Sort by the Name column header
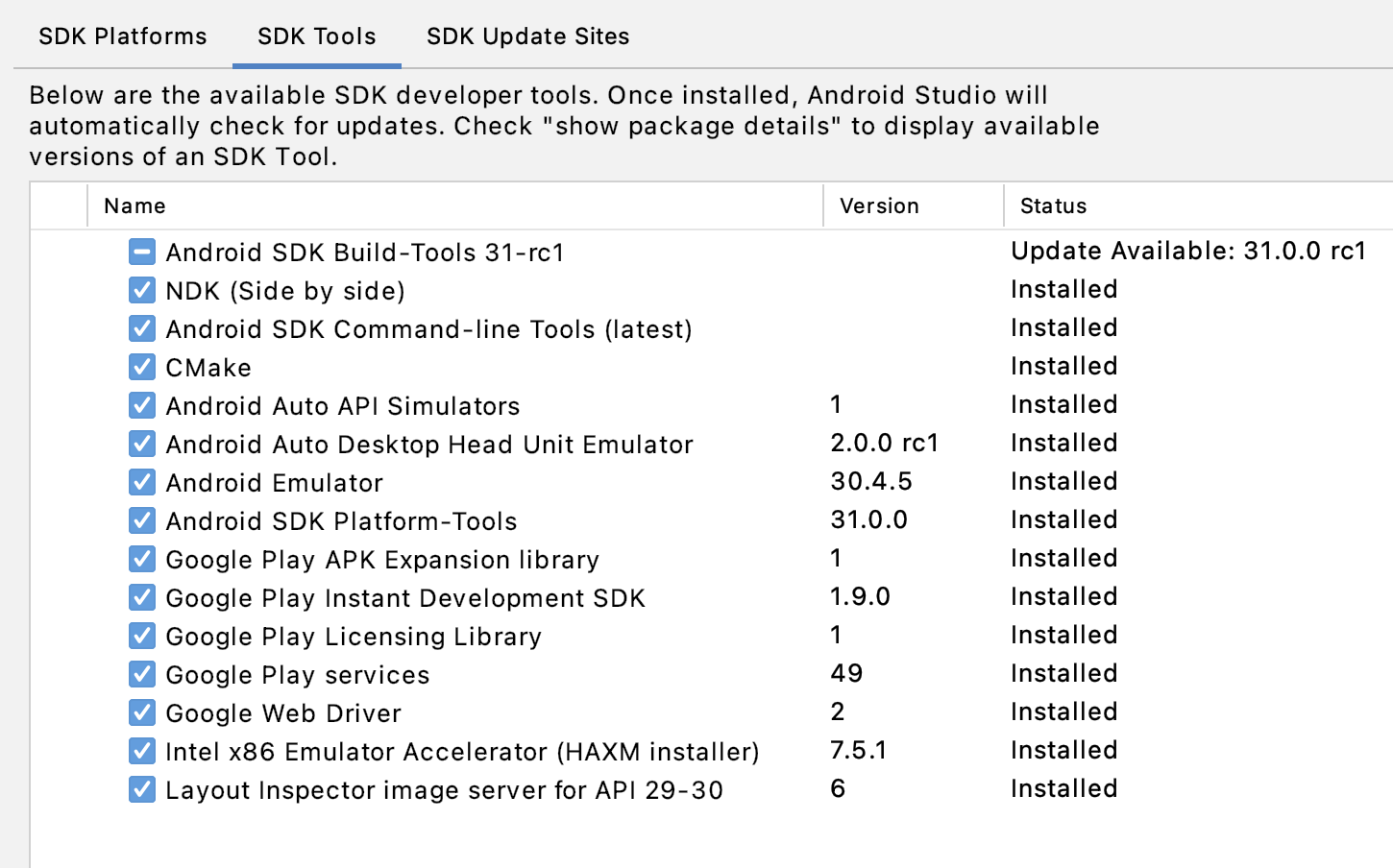Image resolution: width=1393 pixels, height=868 pixels. click(x=455, y=205)
